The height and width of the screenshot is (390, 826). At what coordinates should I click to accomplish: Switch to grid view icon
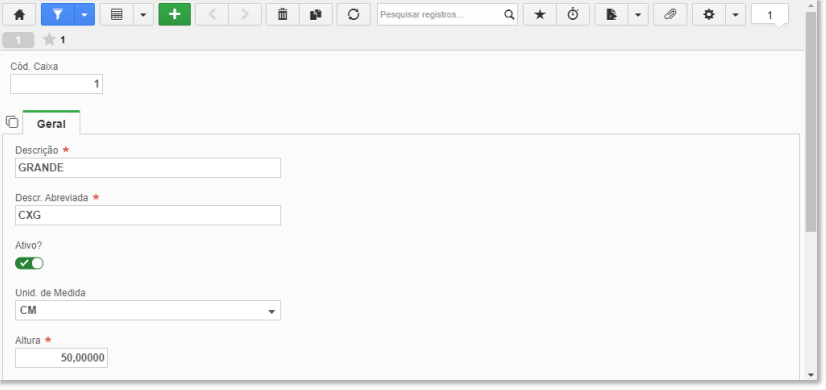117,15
